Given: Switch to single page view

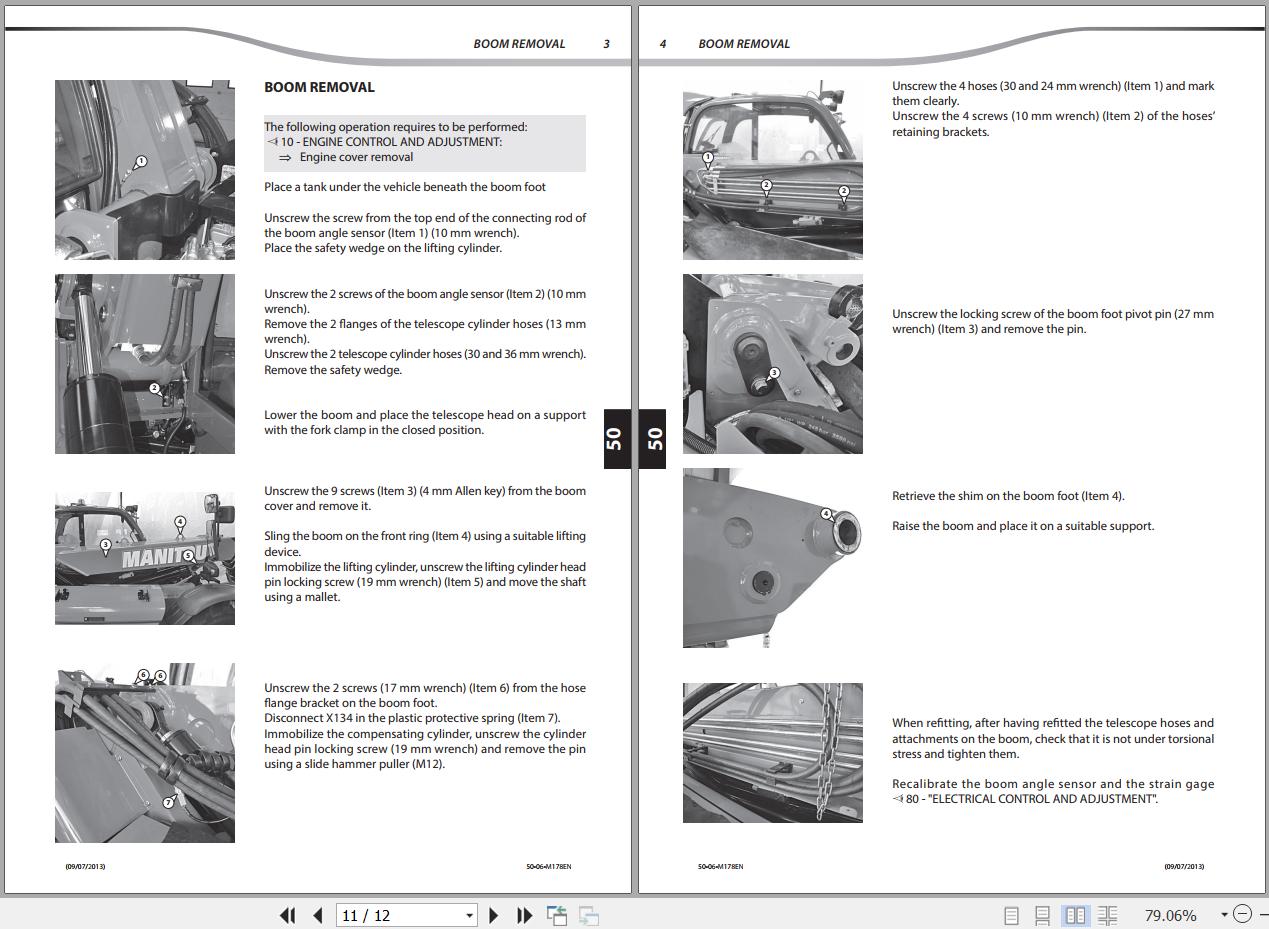Looking at the screenshot, I should click(x=1011, y=915).
